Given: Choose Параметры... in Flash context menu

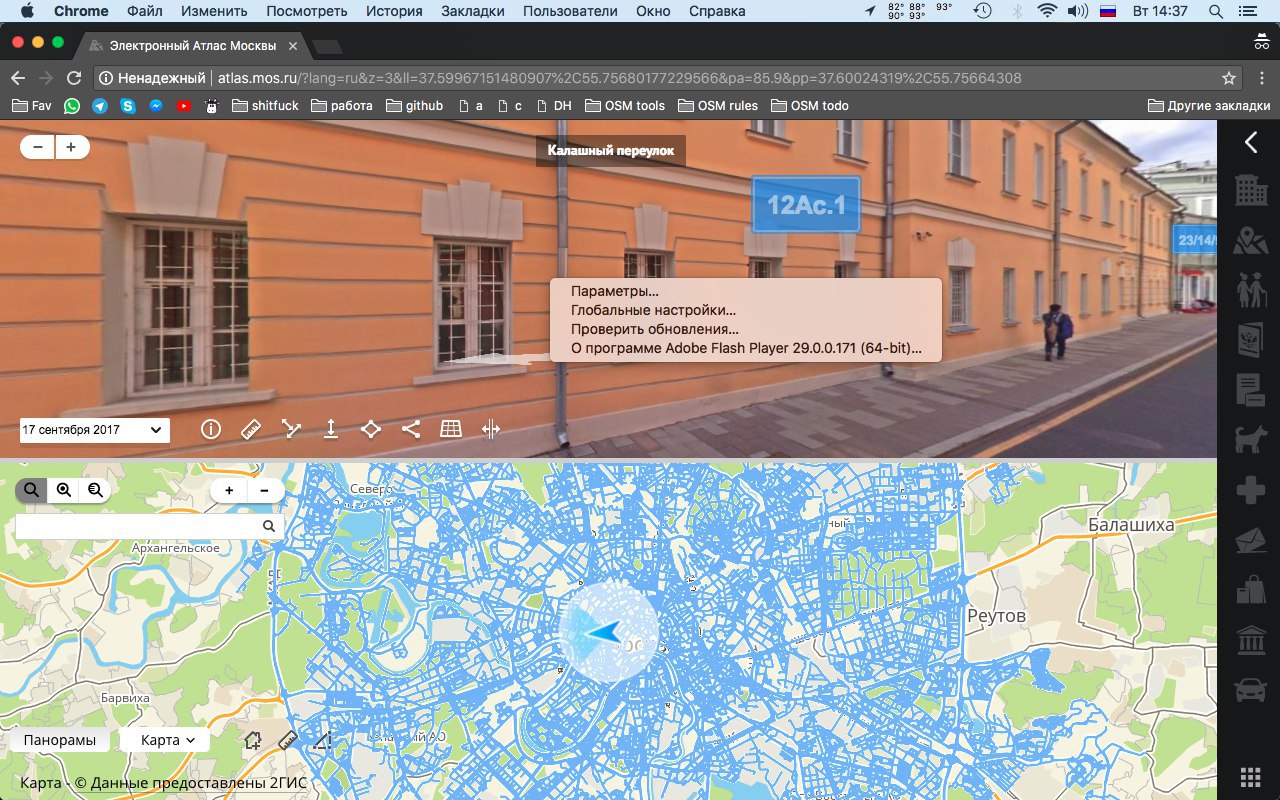Looking at the screenshot, I should pos(745,291).
